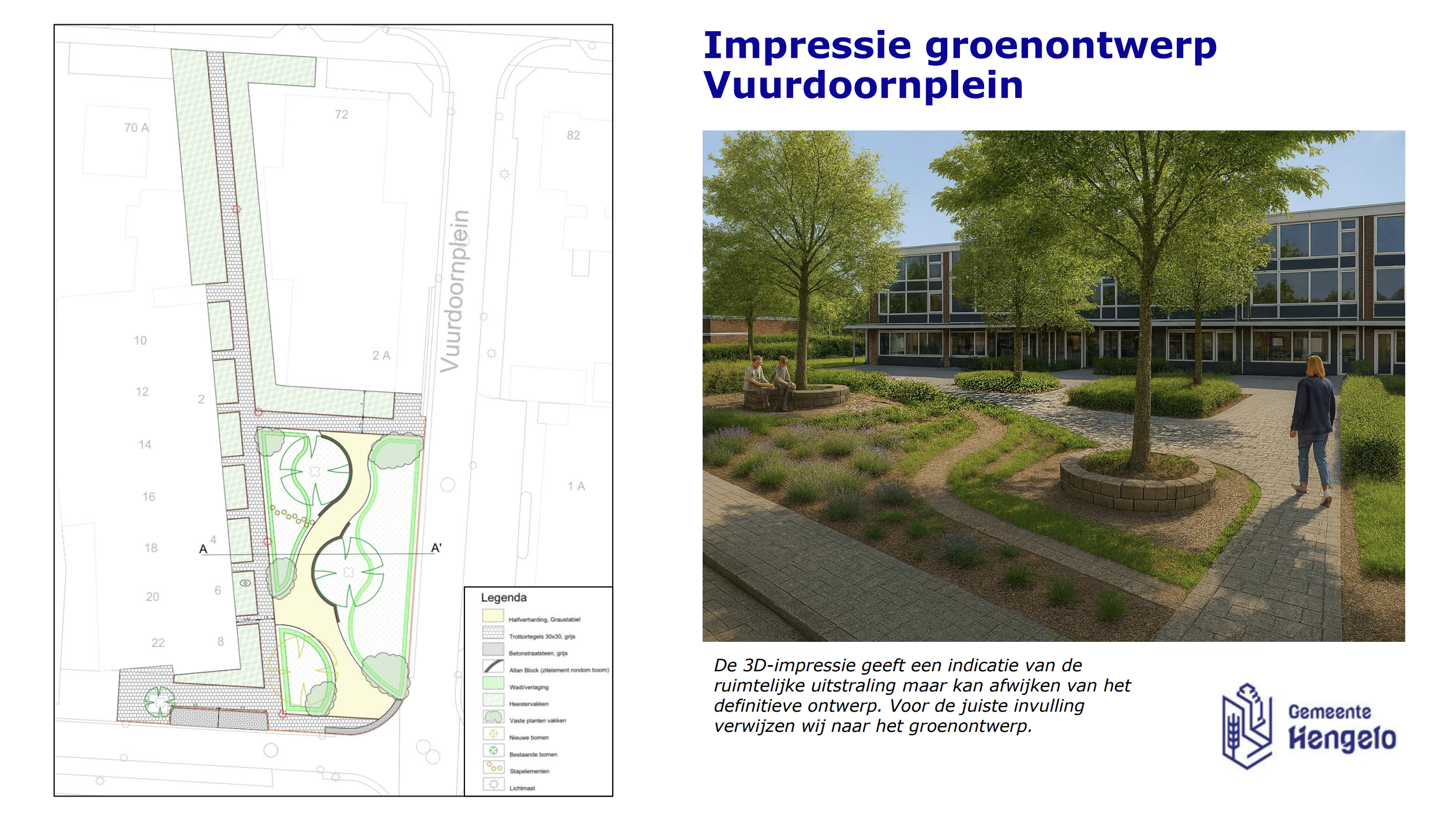Click the 3D impression rendering image
Image resolution: width=1456 pixels, height=815 pixels.
(1053, 386)
